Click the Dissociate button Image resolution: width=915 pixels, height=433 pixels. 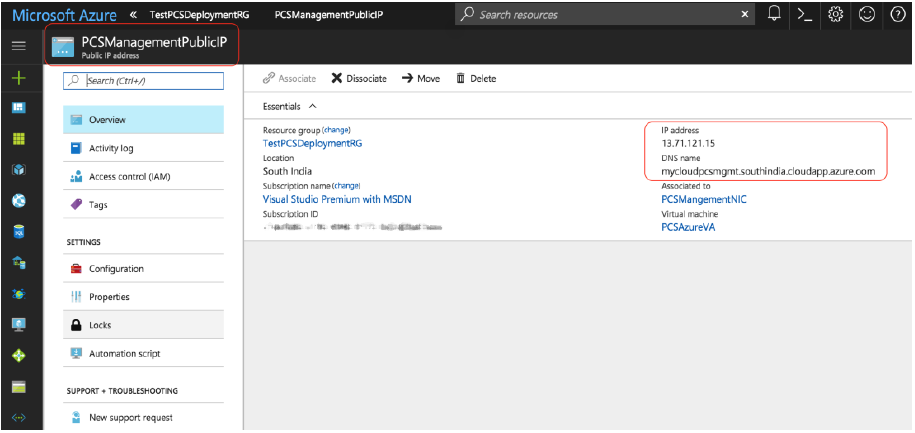pyautogui.click(x=359, y=78)
